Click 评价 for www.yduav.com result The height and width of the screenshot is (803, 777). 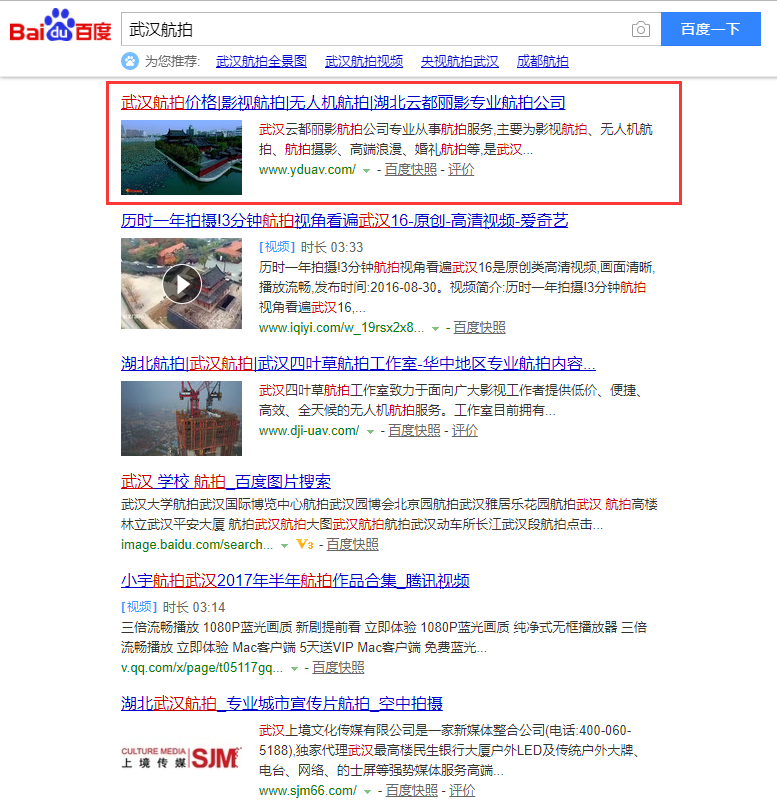point(461,170)
